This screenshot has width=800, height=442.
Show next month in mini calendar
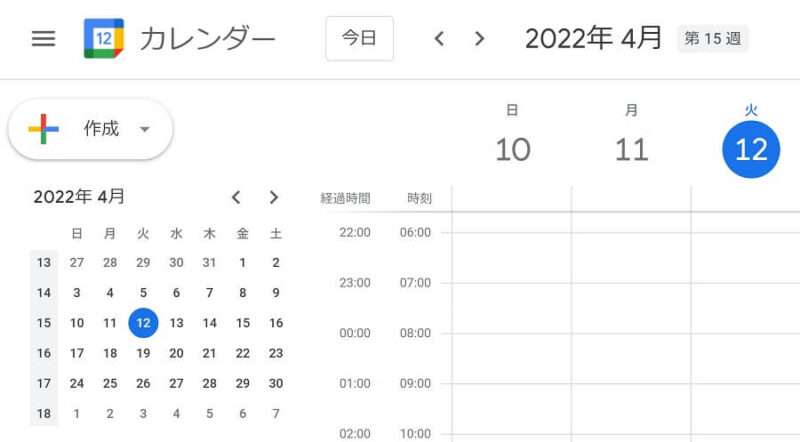click(x=274, y=197)
